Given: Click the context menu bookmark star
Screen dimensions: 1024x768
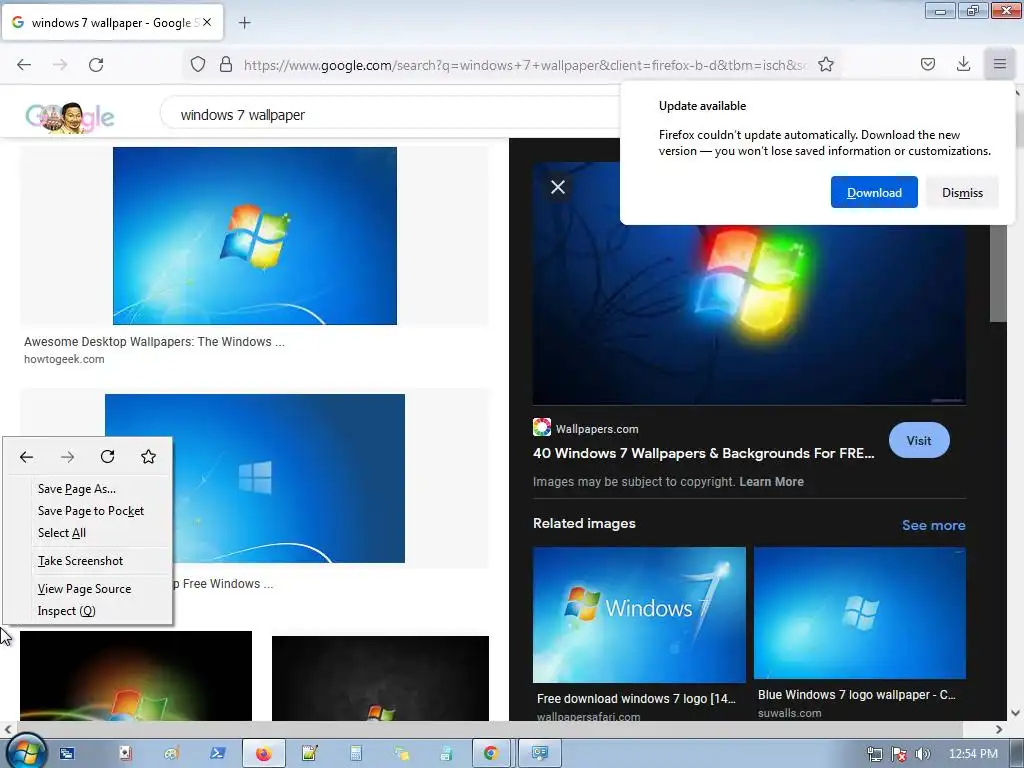Looking at the screenshot, I should click(x=148, y=456).
